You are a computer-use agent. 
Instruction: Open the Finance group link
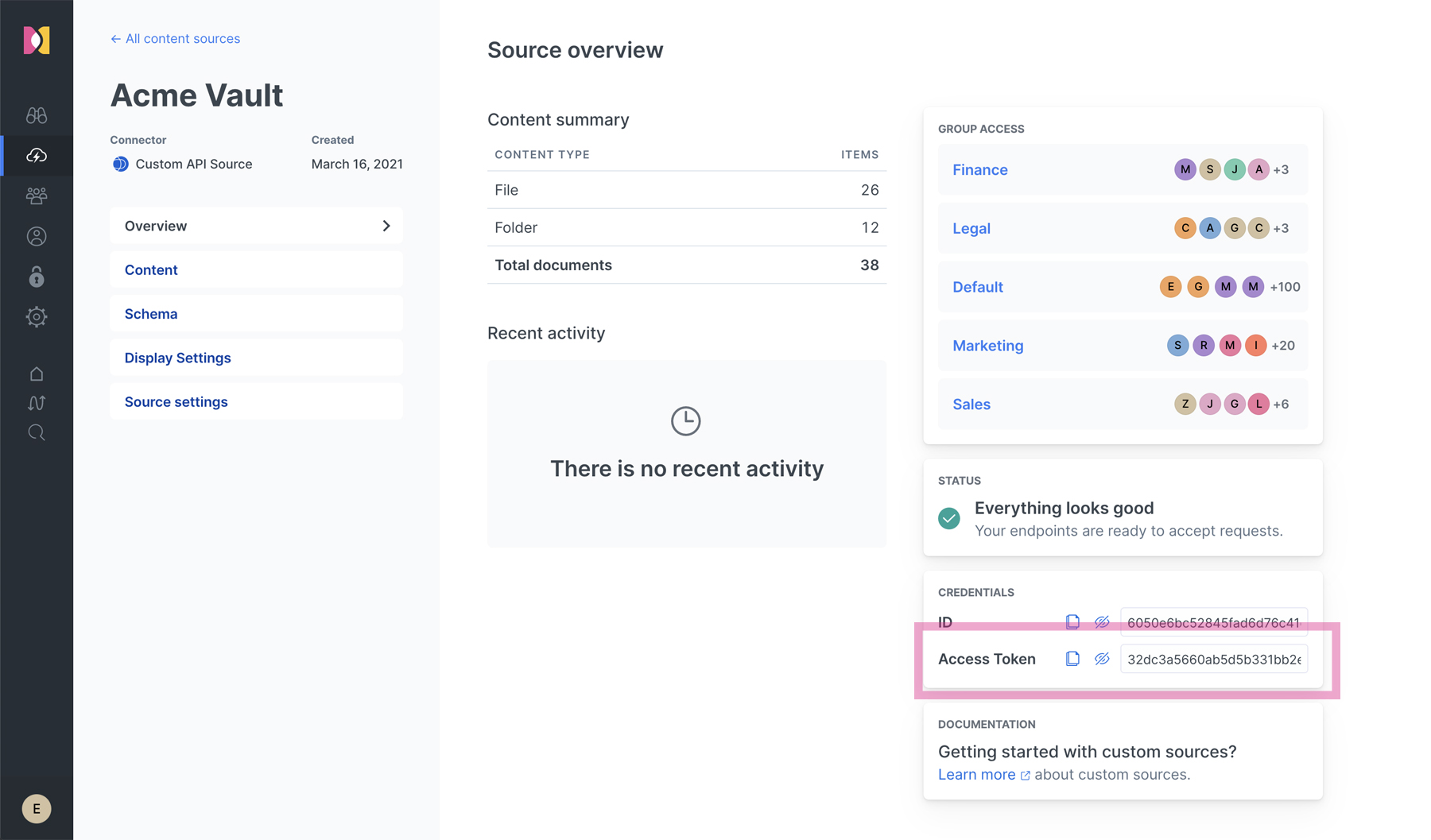[x=980, y=170]
